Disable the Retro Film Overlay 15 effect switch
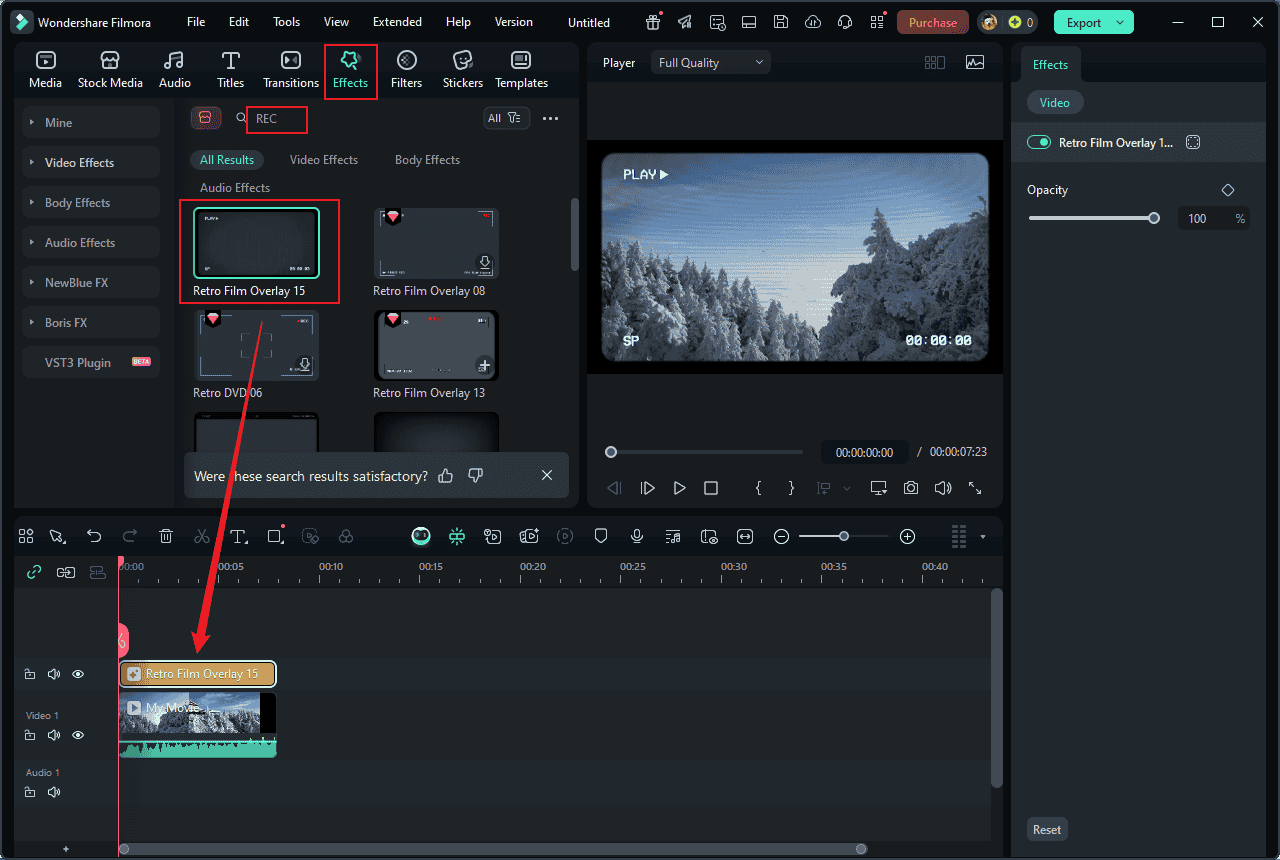The image size is (1280, 860). coord(1038,142)
